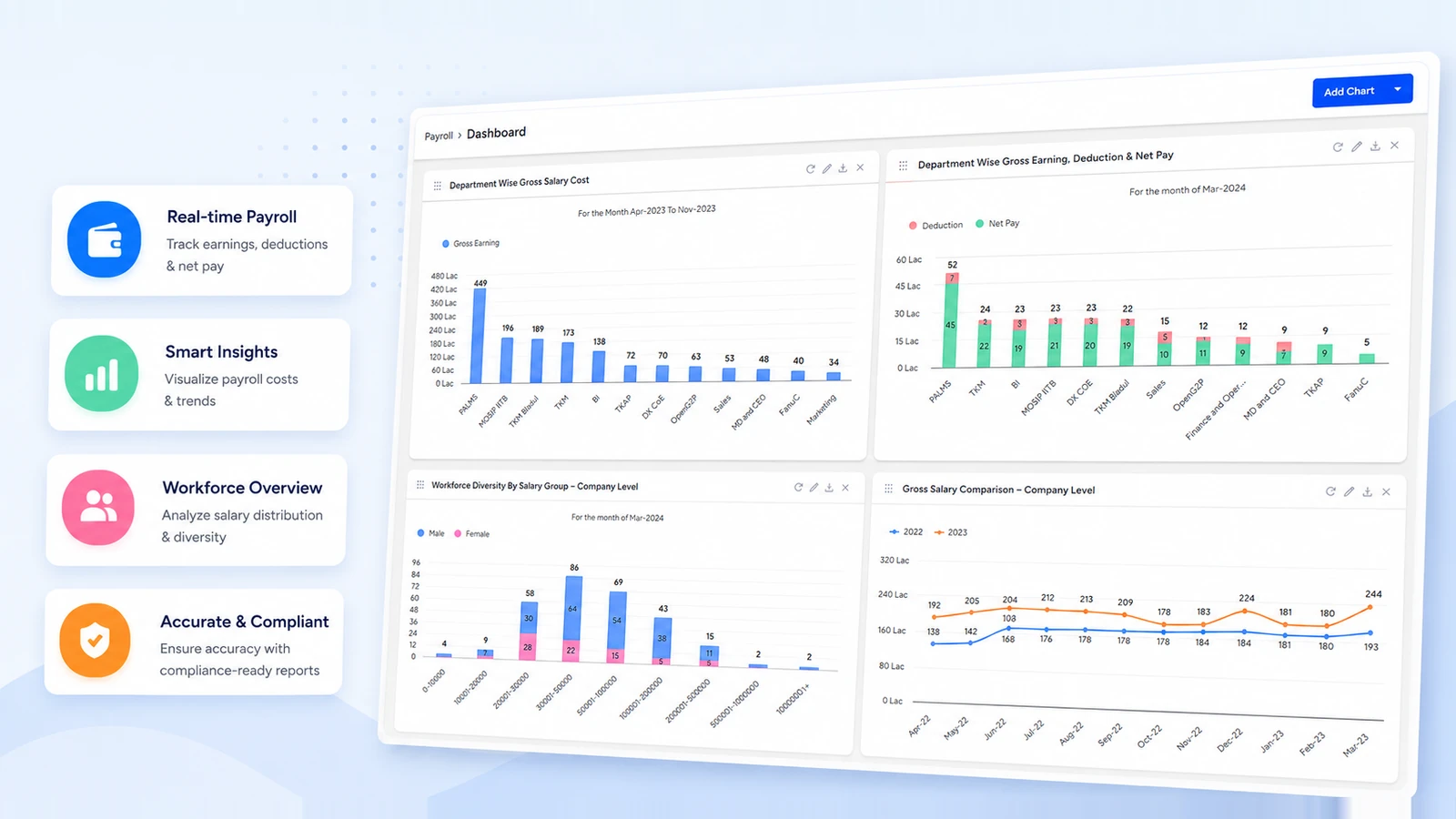Click the orange shield icon for Accurate & Compliant
1456x819 pixels.
pyautogui.click(x=96, y=641)
